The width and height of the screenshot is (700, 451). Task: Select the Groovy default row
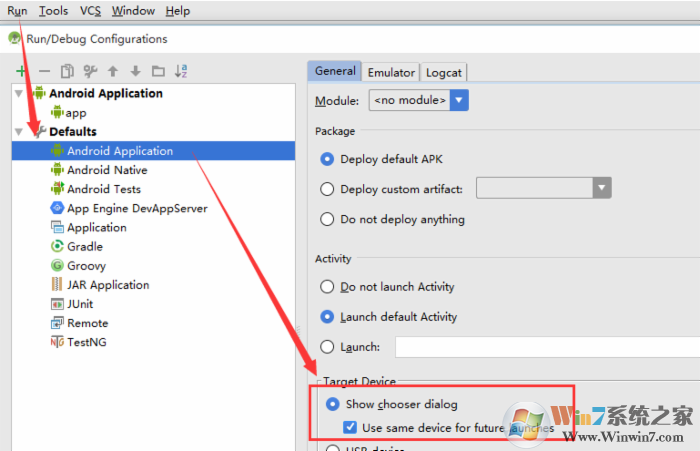(154, 266)
